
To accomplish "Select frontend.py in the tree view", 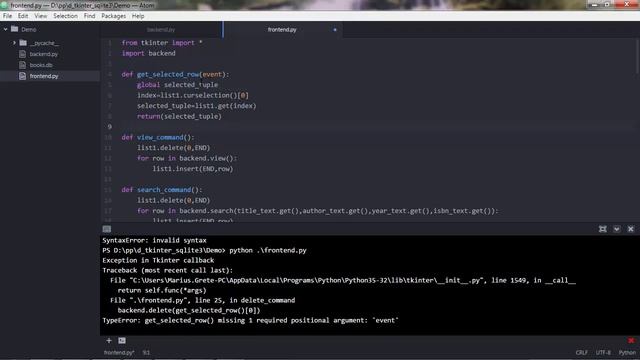I will [44, 76].
